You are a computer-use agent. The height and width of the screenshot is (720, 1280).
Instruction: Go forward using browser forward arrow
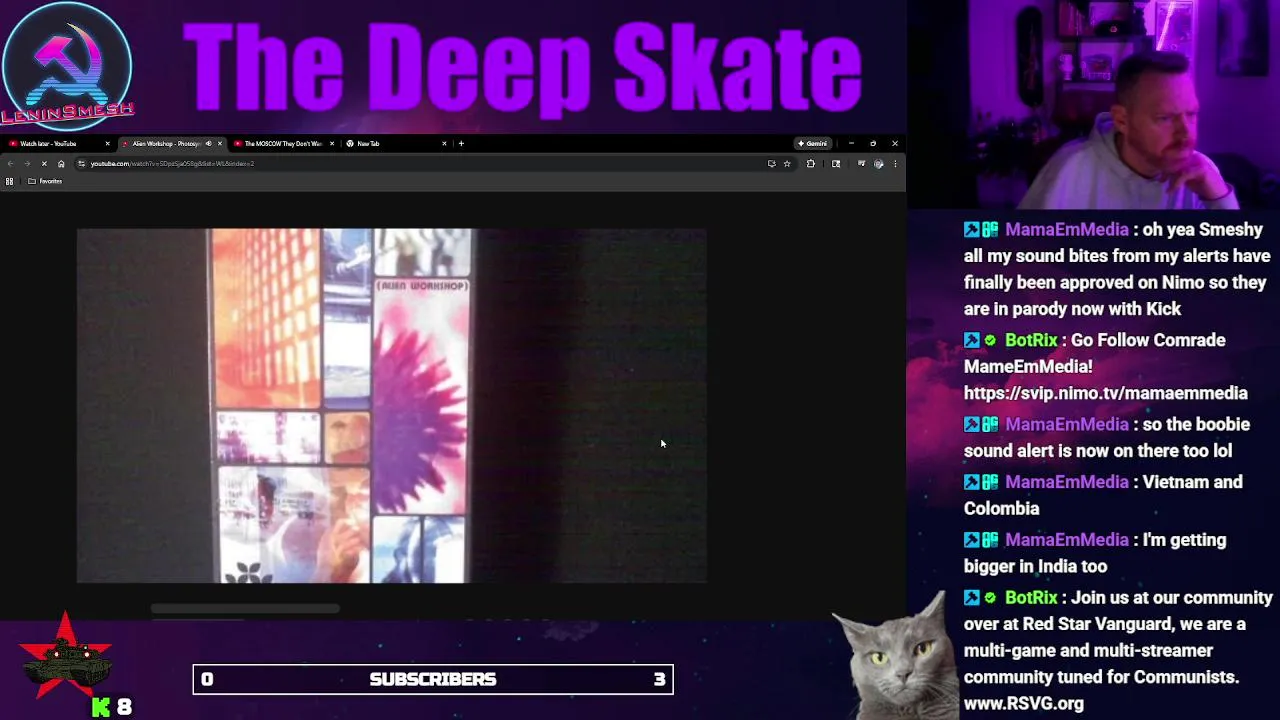pos(27,164)
